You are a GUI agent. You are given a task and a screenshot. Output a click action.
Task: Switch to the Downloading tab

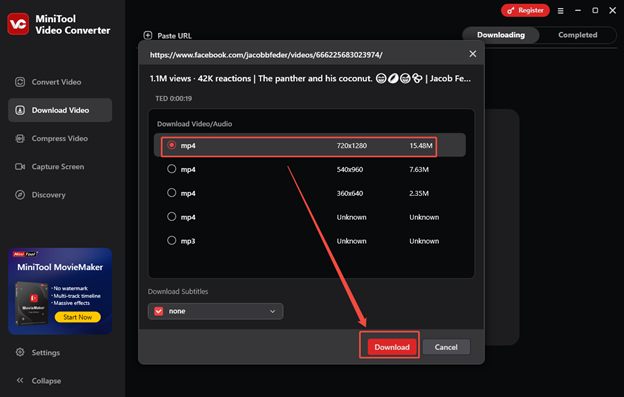pyautogui.click(x=501, y=35)
